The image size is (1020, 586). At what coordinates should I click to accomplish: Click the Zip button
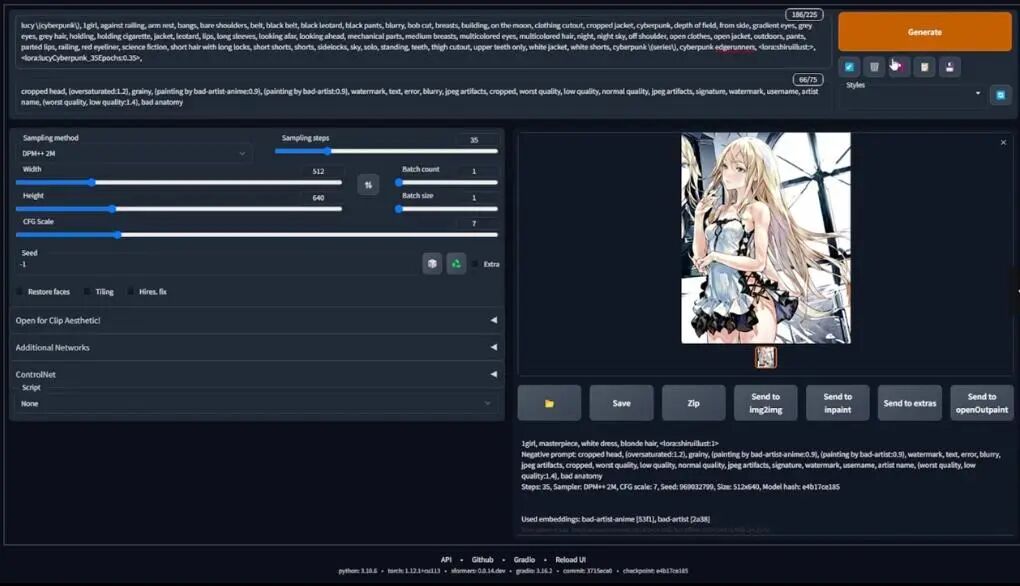pos(693,403)
